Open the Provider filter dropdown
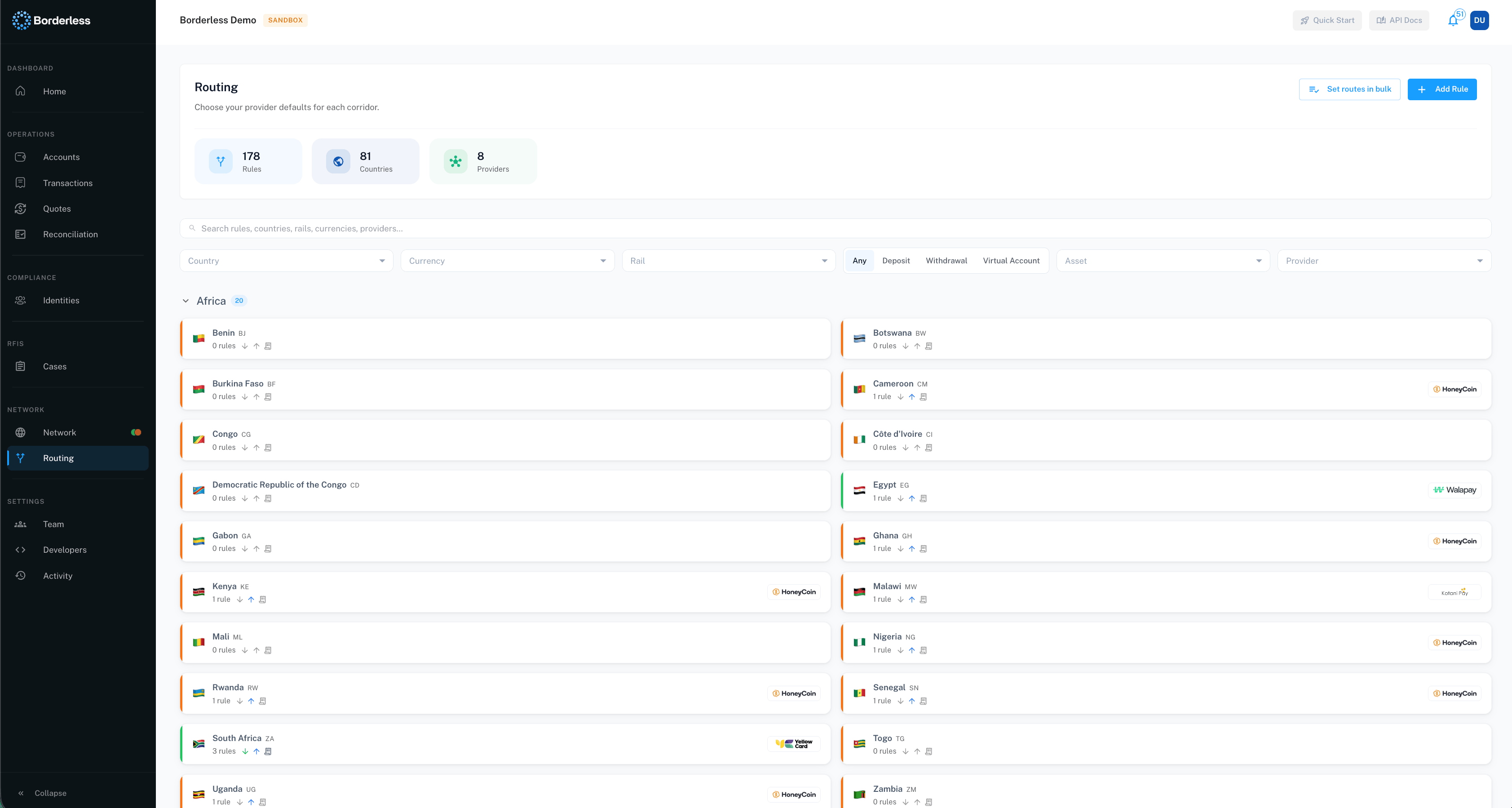This screenshot has width=1512, height=808. 1384,261
